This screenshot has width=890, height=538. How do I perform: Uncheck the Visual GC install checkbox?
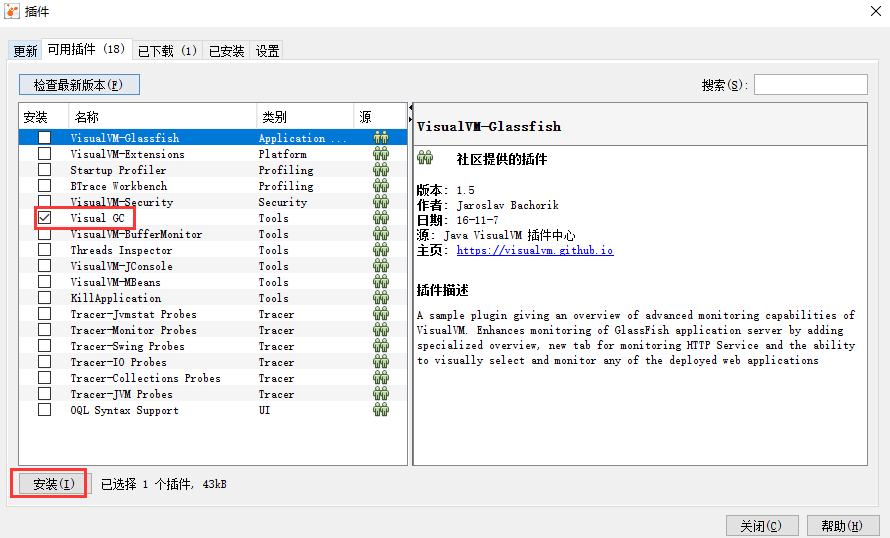(x=44, y=217)
